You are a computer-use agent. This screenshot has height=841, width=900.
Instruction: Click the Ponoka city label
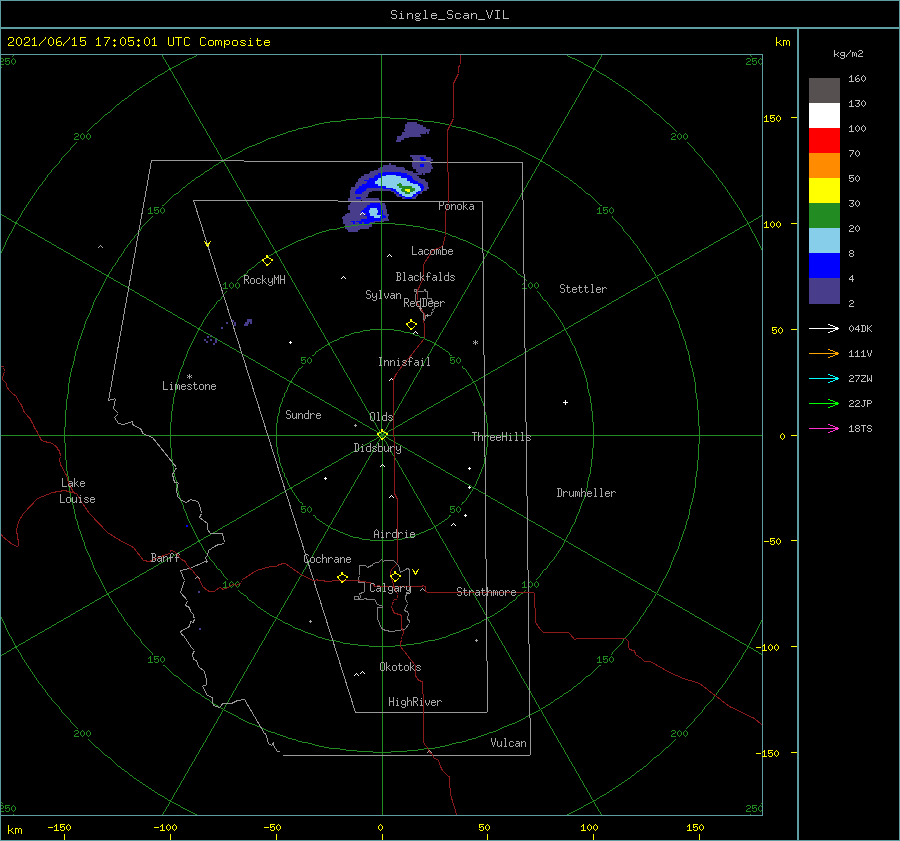click(456, 206)
